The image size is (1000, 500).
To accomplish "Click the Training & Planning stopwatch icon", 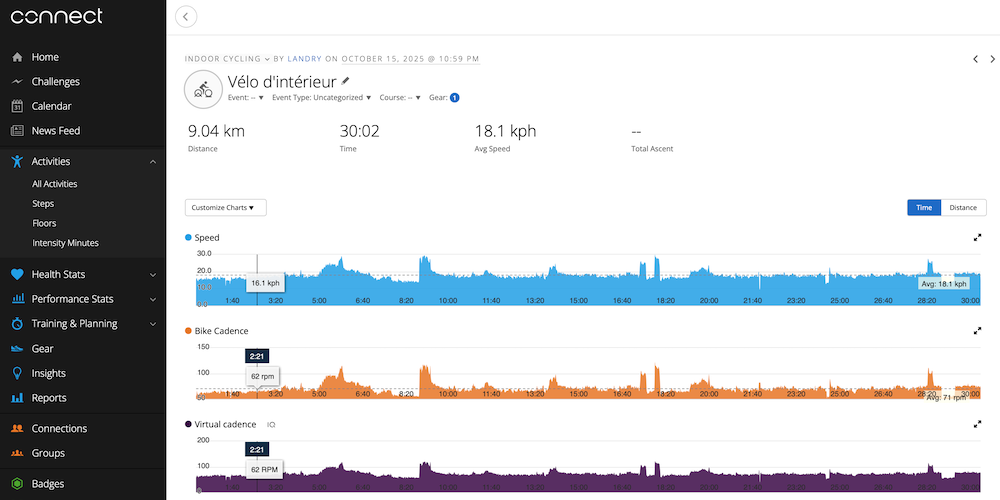I will pos(18,324).
